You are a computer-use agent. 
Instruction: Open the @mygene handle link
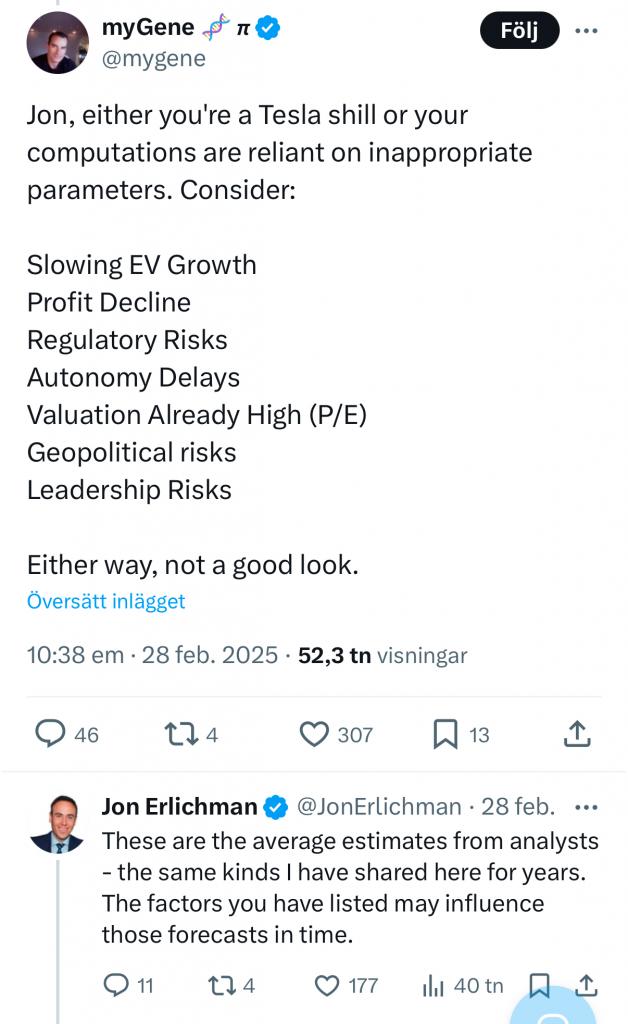tap(153, 59)
